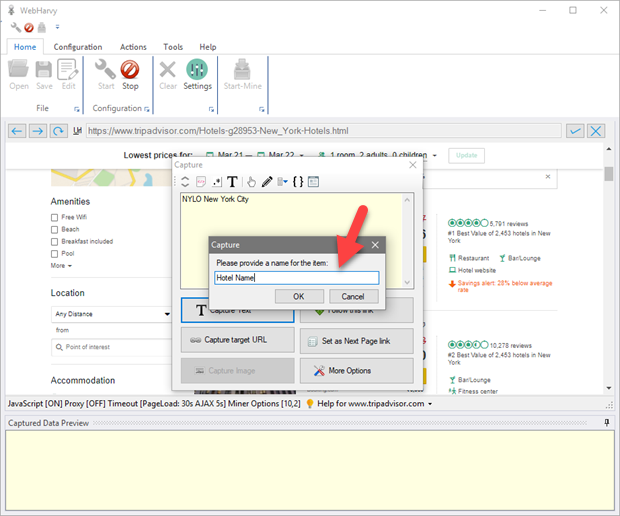Click the browser back arrow button

point(16,131)
